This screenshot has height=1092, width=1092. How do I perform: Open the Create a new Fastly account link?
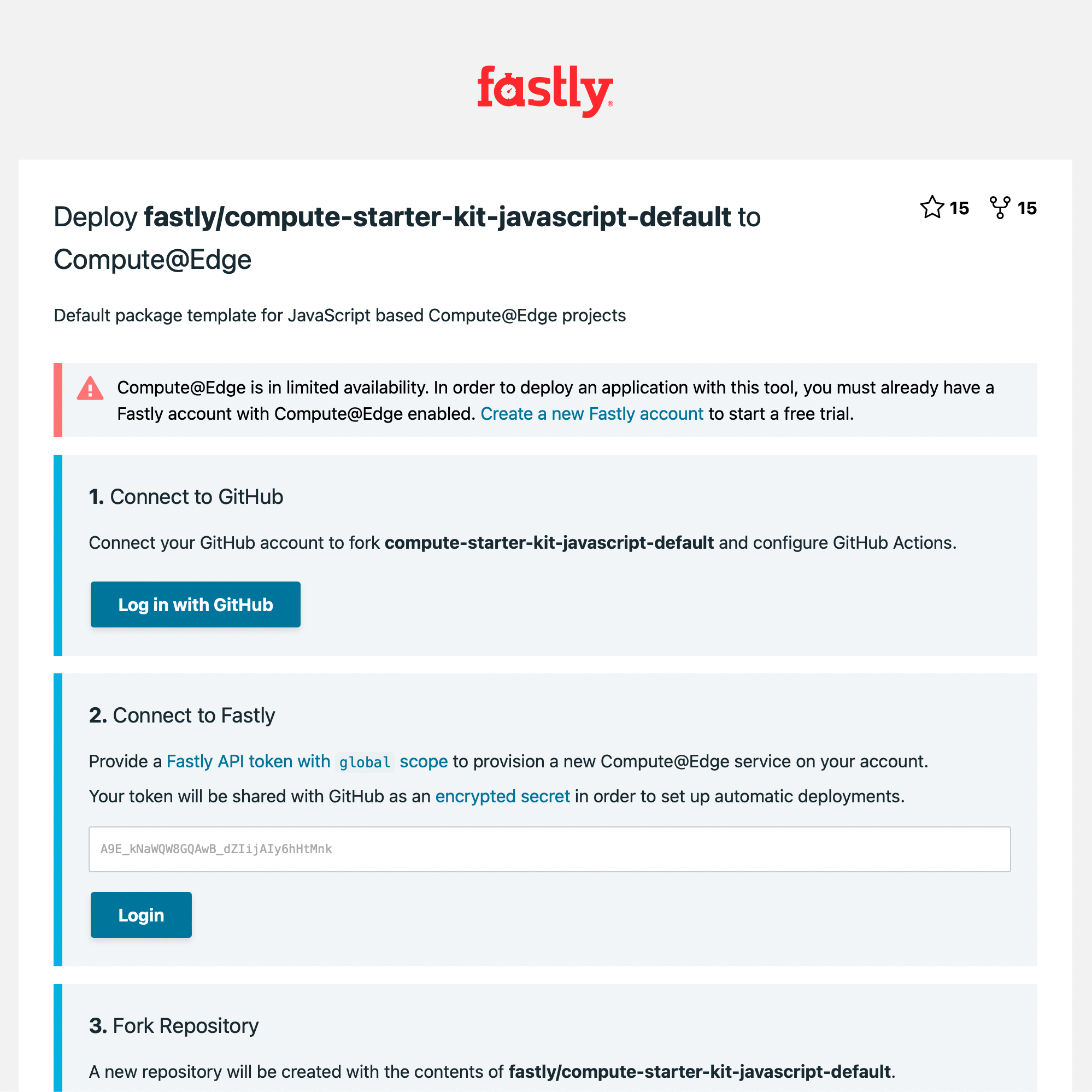pos(592,414)
